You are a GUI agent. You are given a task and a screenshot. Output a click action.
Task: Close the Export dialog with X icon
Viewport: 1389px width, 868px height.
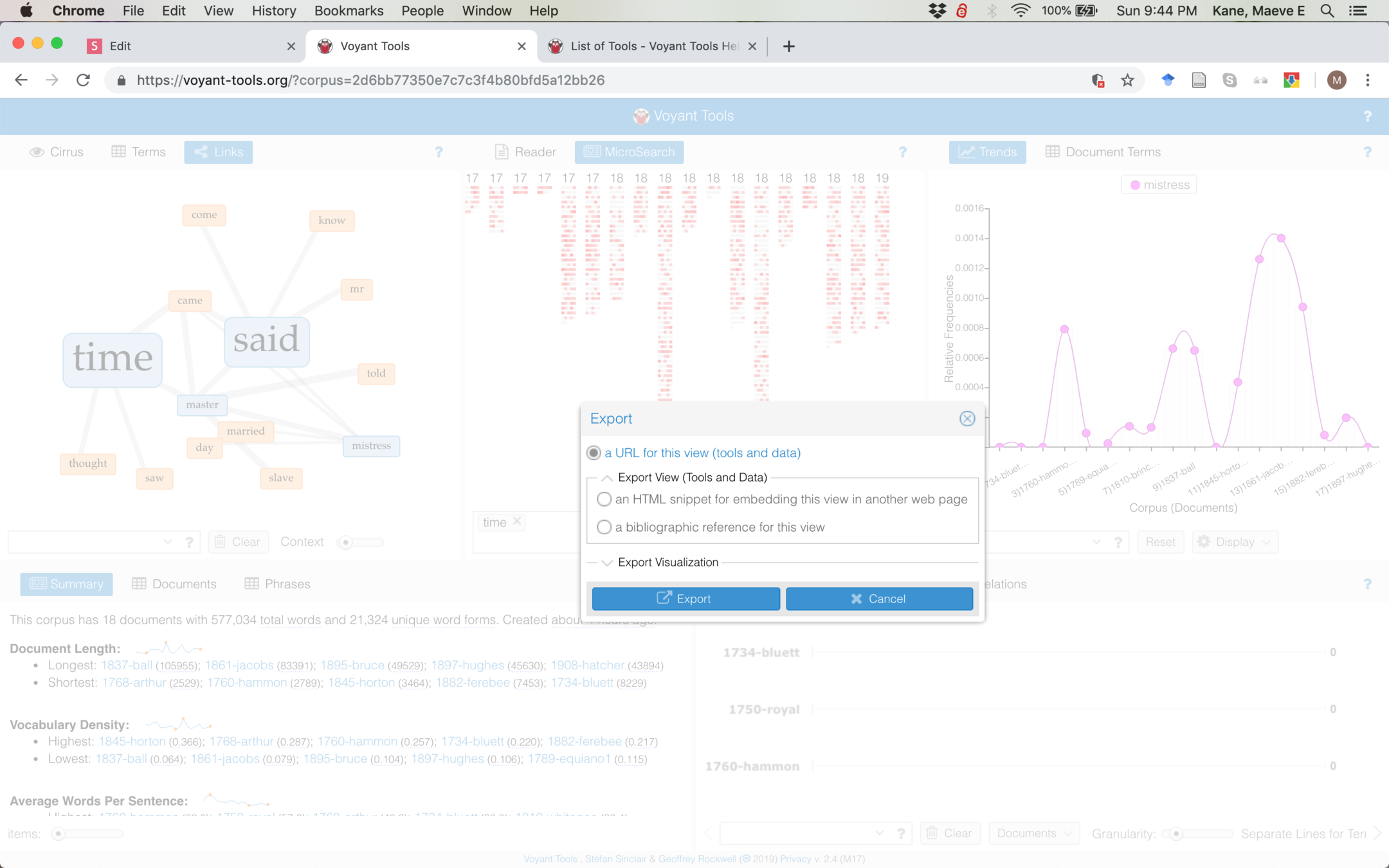967,419
